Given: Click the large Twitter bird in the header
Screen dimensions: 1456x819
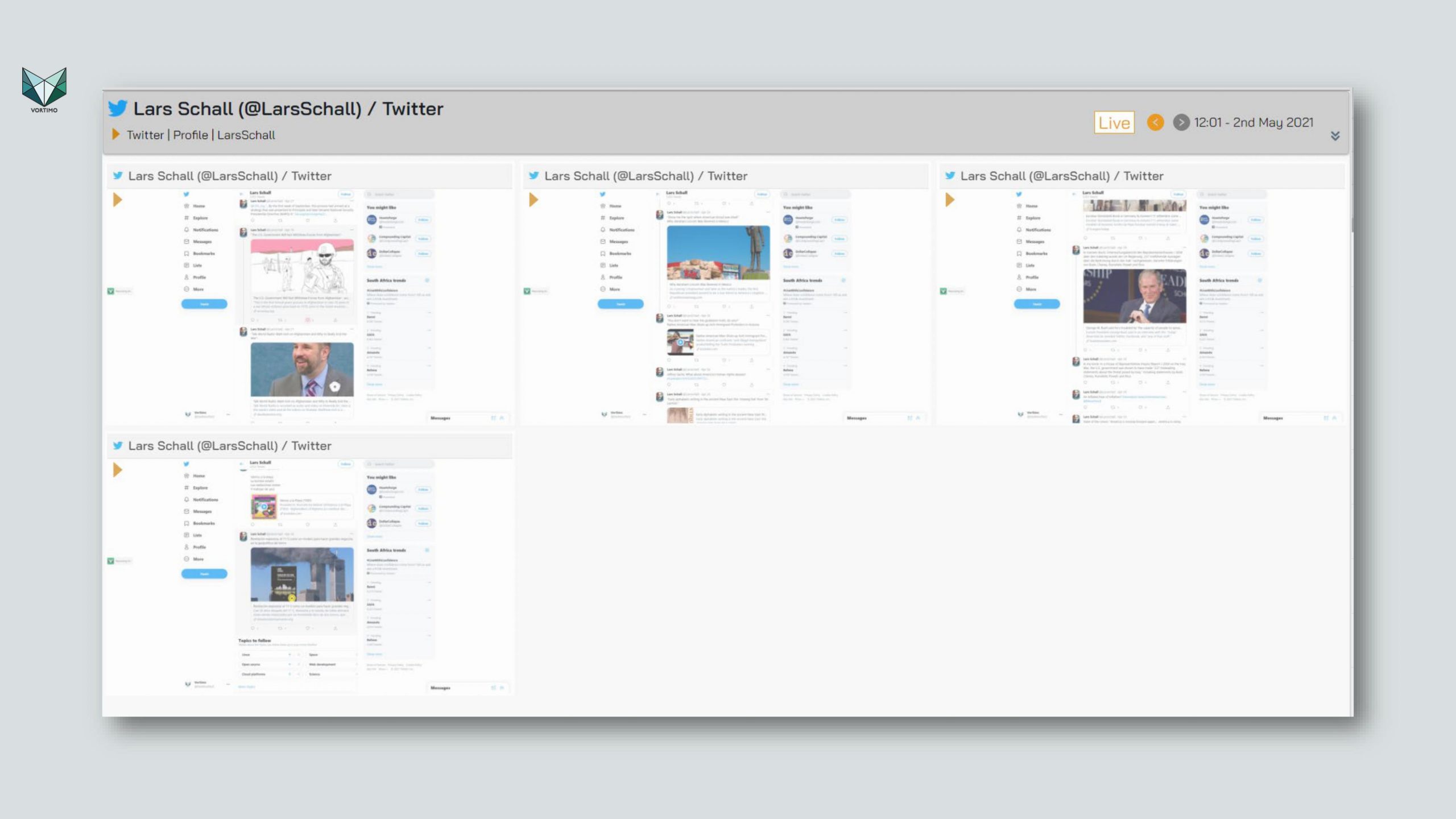Looking at the screenshot, I should tap(118, 108).
